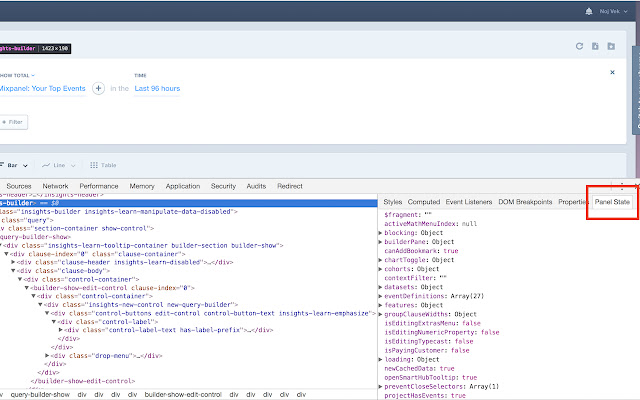Click the plus icon to add an event

(99, 88)
